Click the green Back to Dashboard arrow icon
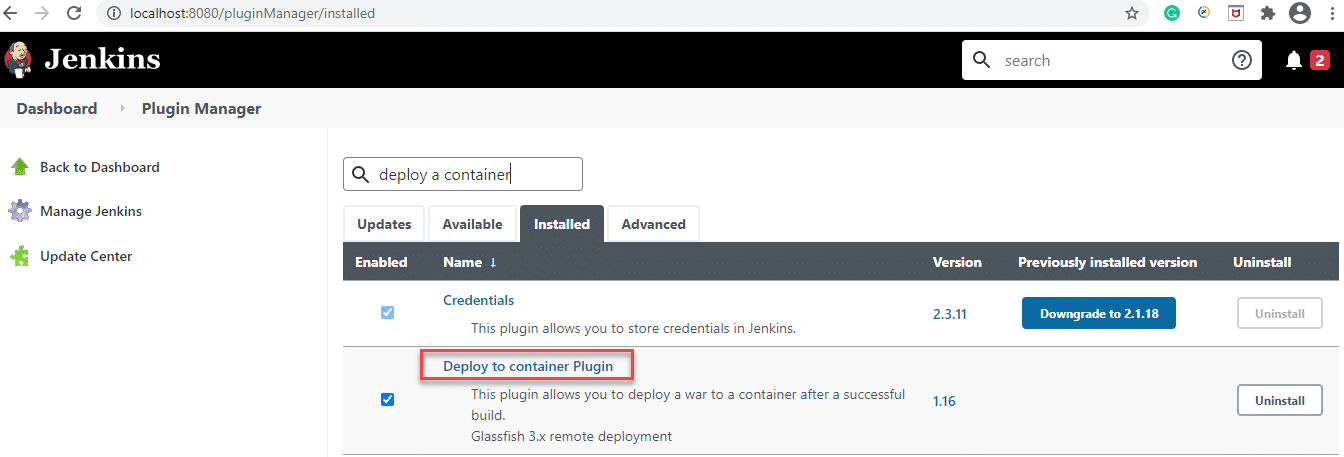 19,167
